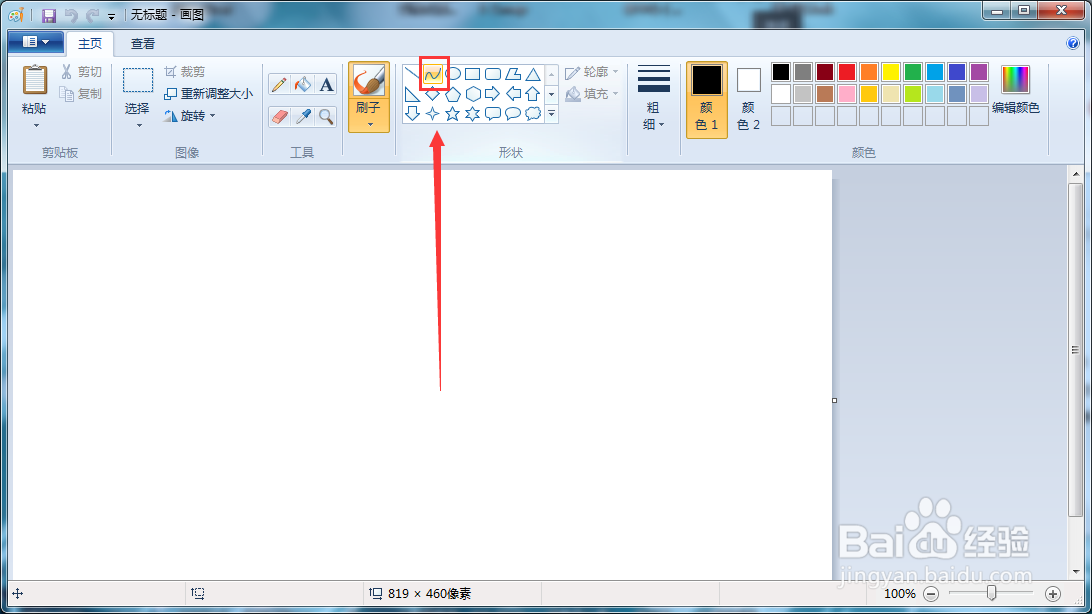Viewport: 1092px width, 614px height.
Task: Open the Outline (轮廓) dropdown
Action: pyautogui.click(x=592, y=72)
